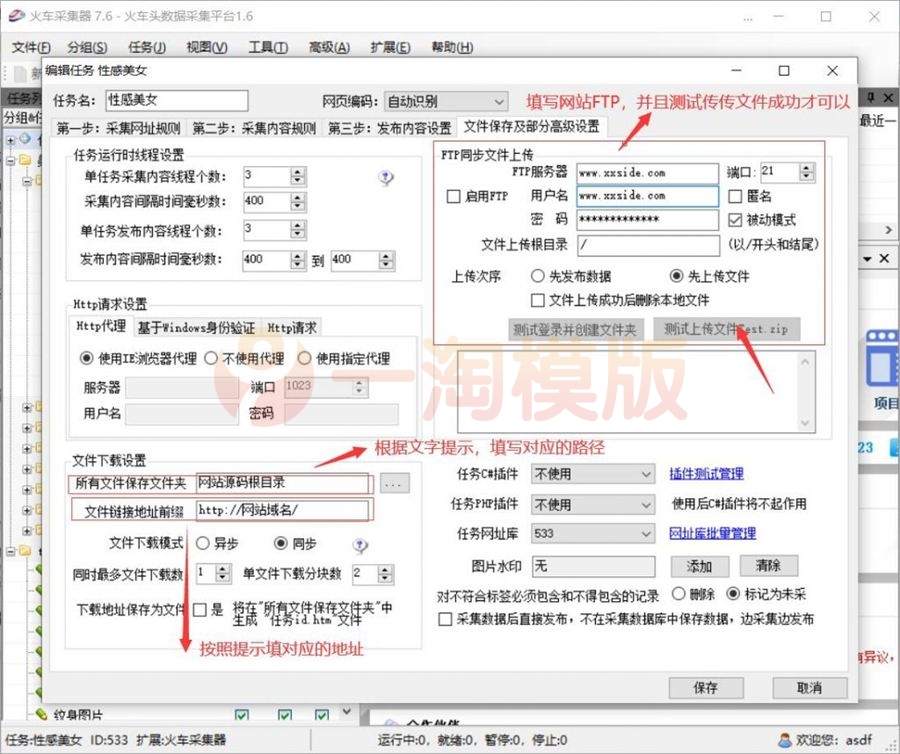This screenshot has width=900, height=754.
Task: Adjust the 单任务采集内容线程个数 spinner
Action: [x=297, y=176]
